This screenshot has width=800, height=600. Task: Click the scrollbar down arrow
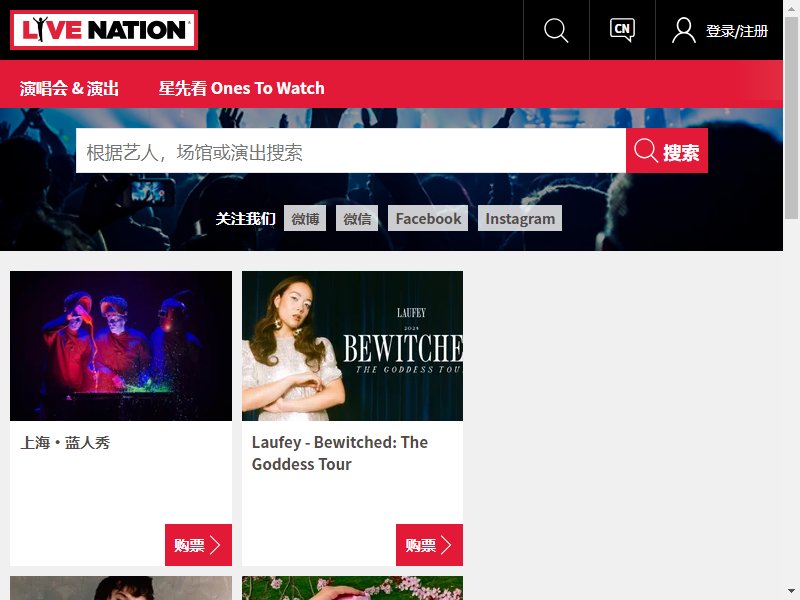coord(791,592)
